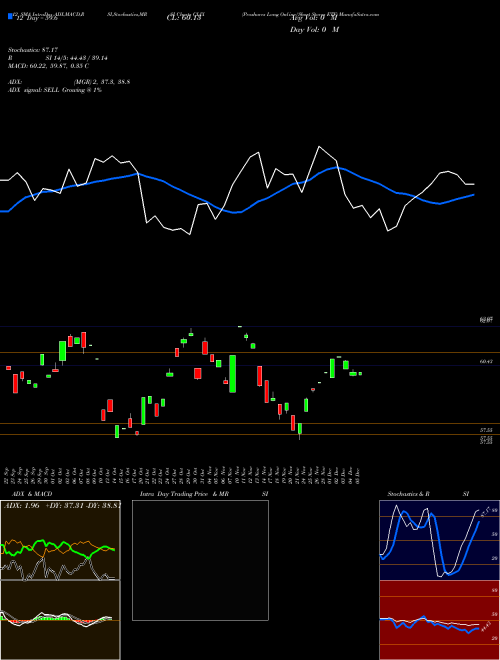This screenshot has width=500, height=660.
Task: Click the blue 12-day SMA legend square
Action: click(x=10, y=17)
